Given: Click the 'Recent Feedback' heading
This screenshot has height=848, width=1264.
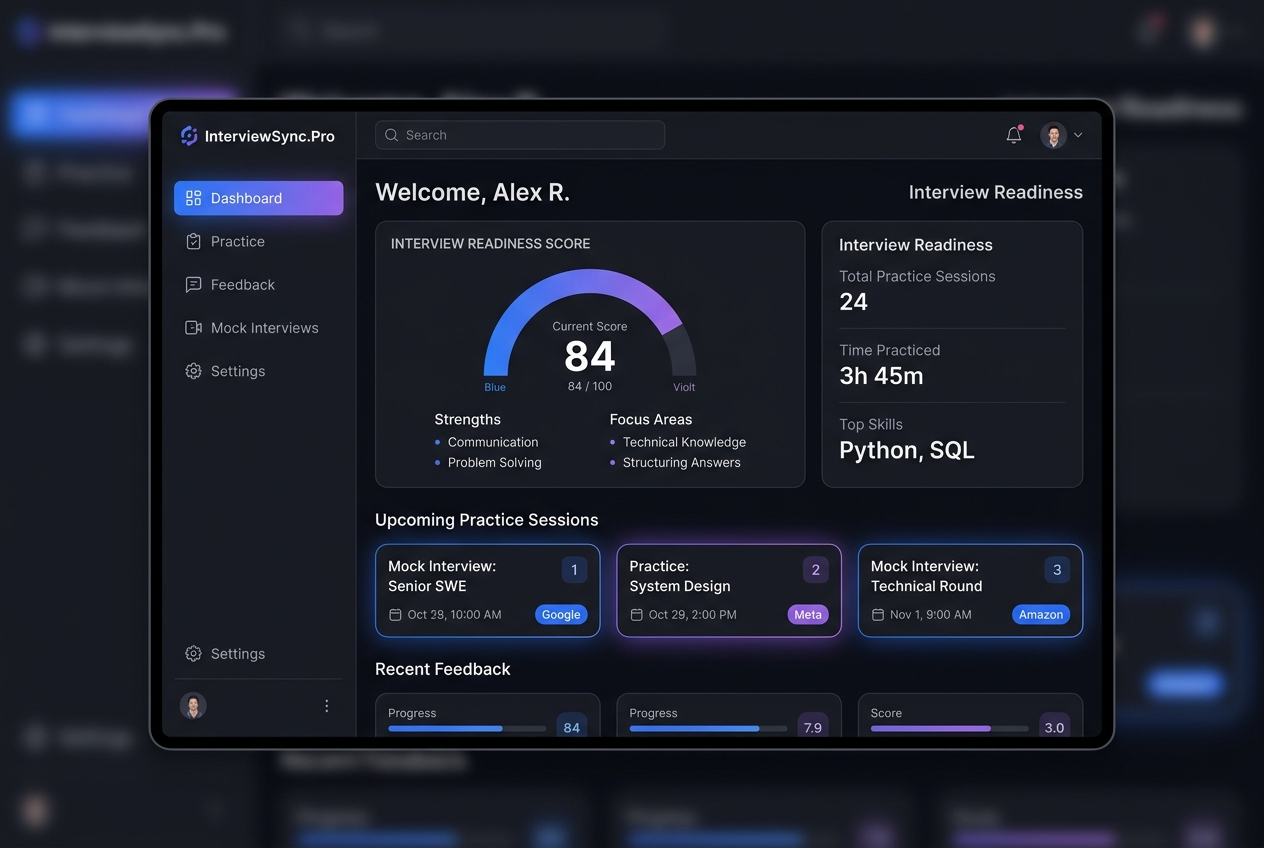Looking at the screenshot, I should 443,669.
